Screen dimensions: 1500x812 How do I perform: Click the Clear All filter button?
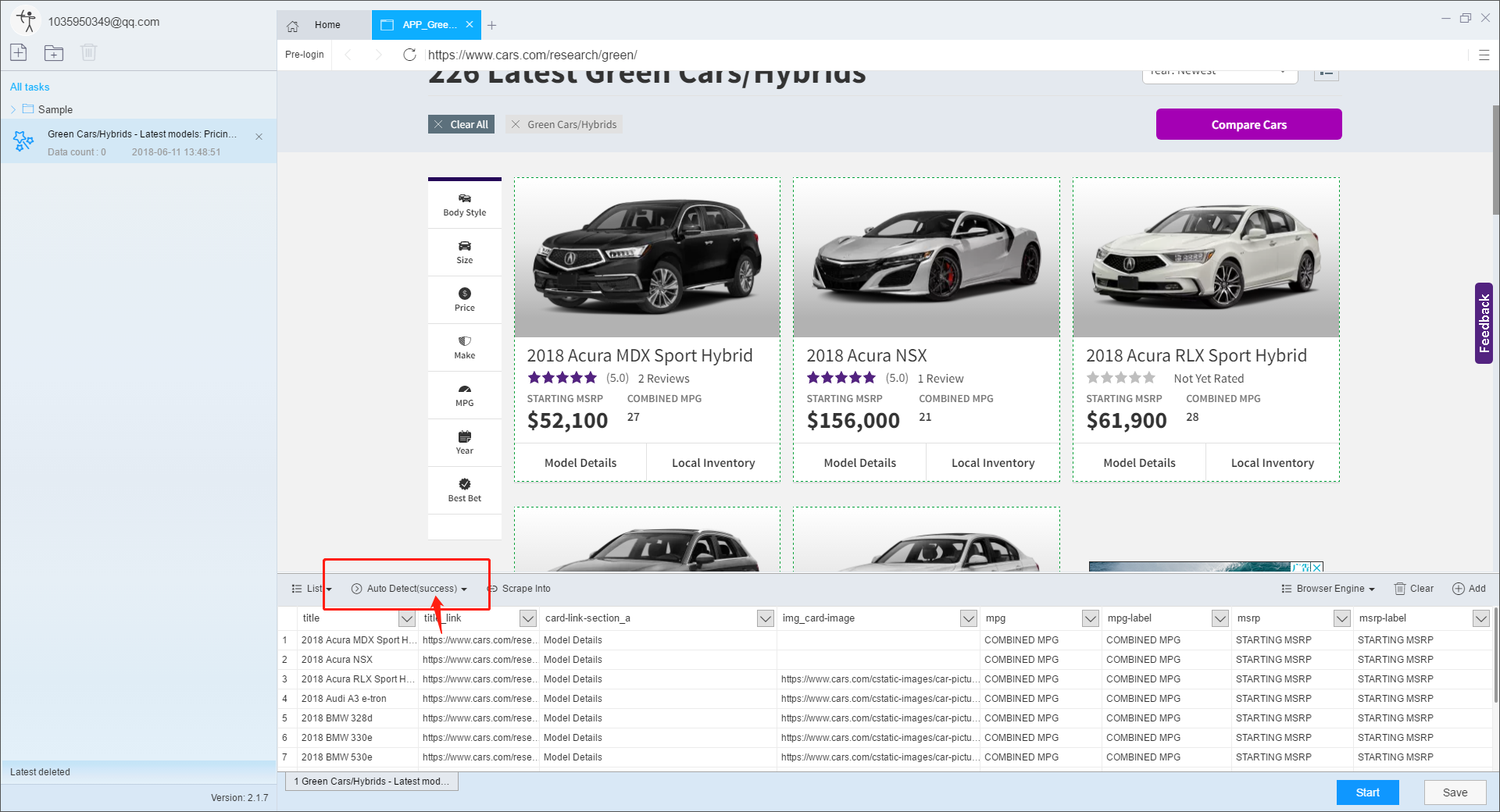point(461,124)
